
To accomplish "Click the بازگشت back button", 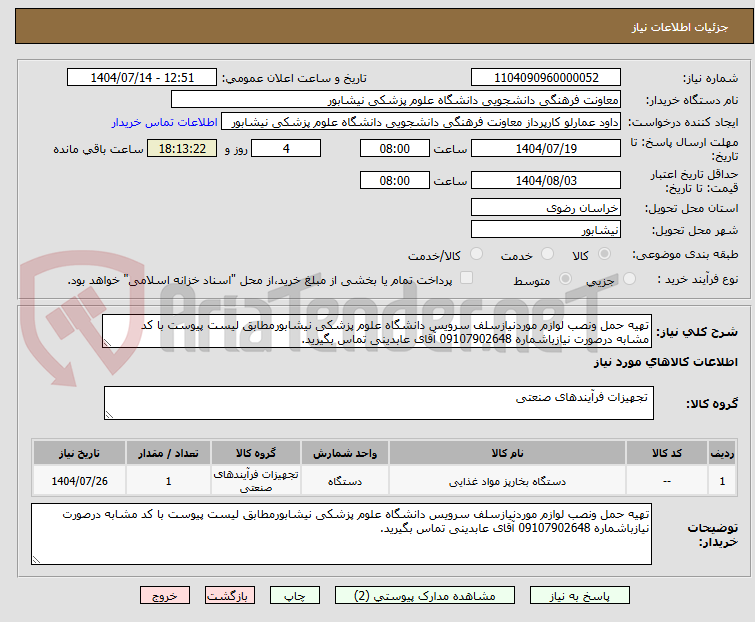I will pos(230,596).
